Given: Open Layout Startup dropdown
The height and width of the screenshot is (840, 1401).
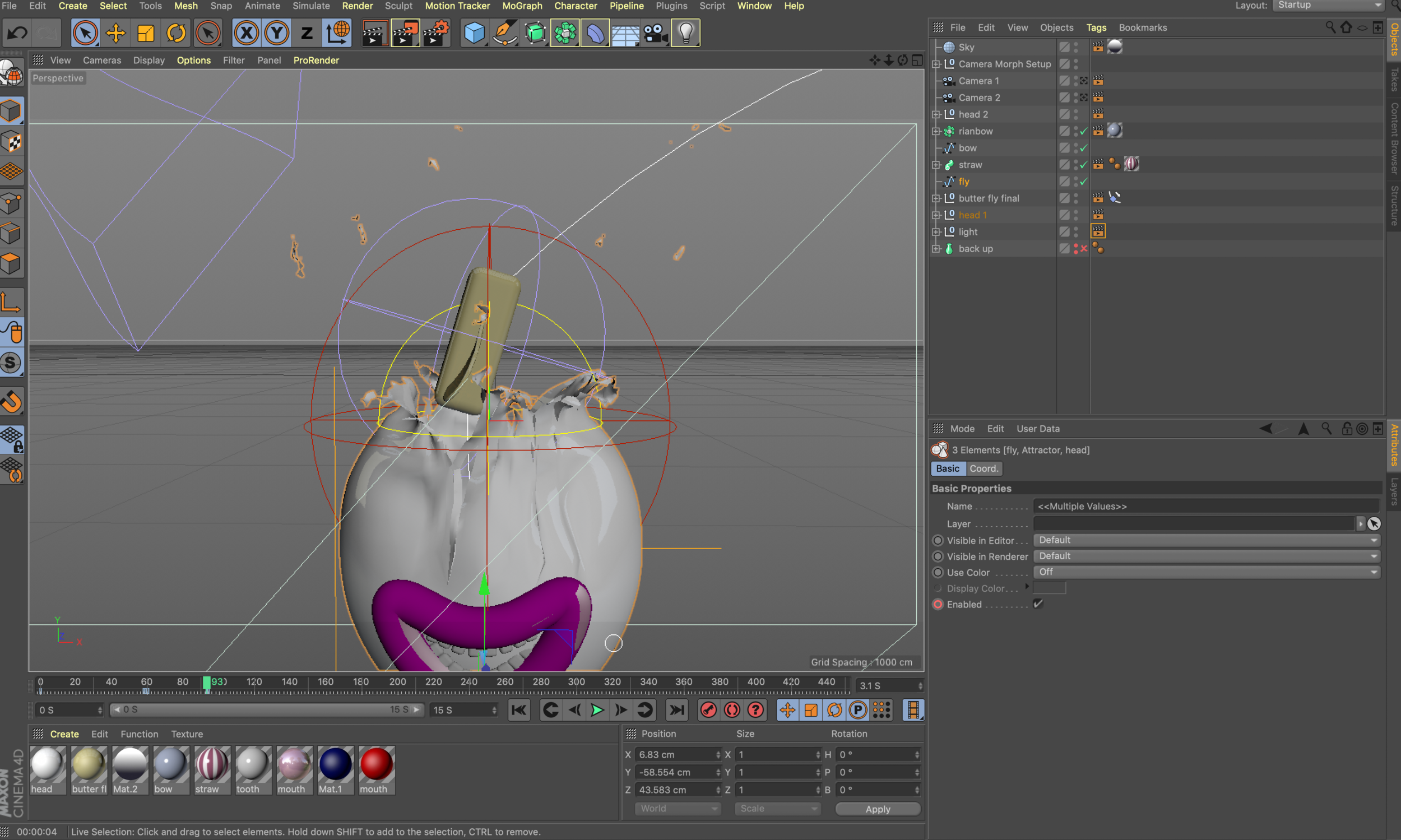Looking at the screenshot, I should click(x=1328, y=5).
